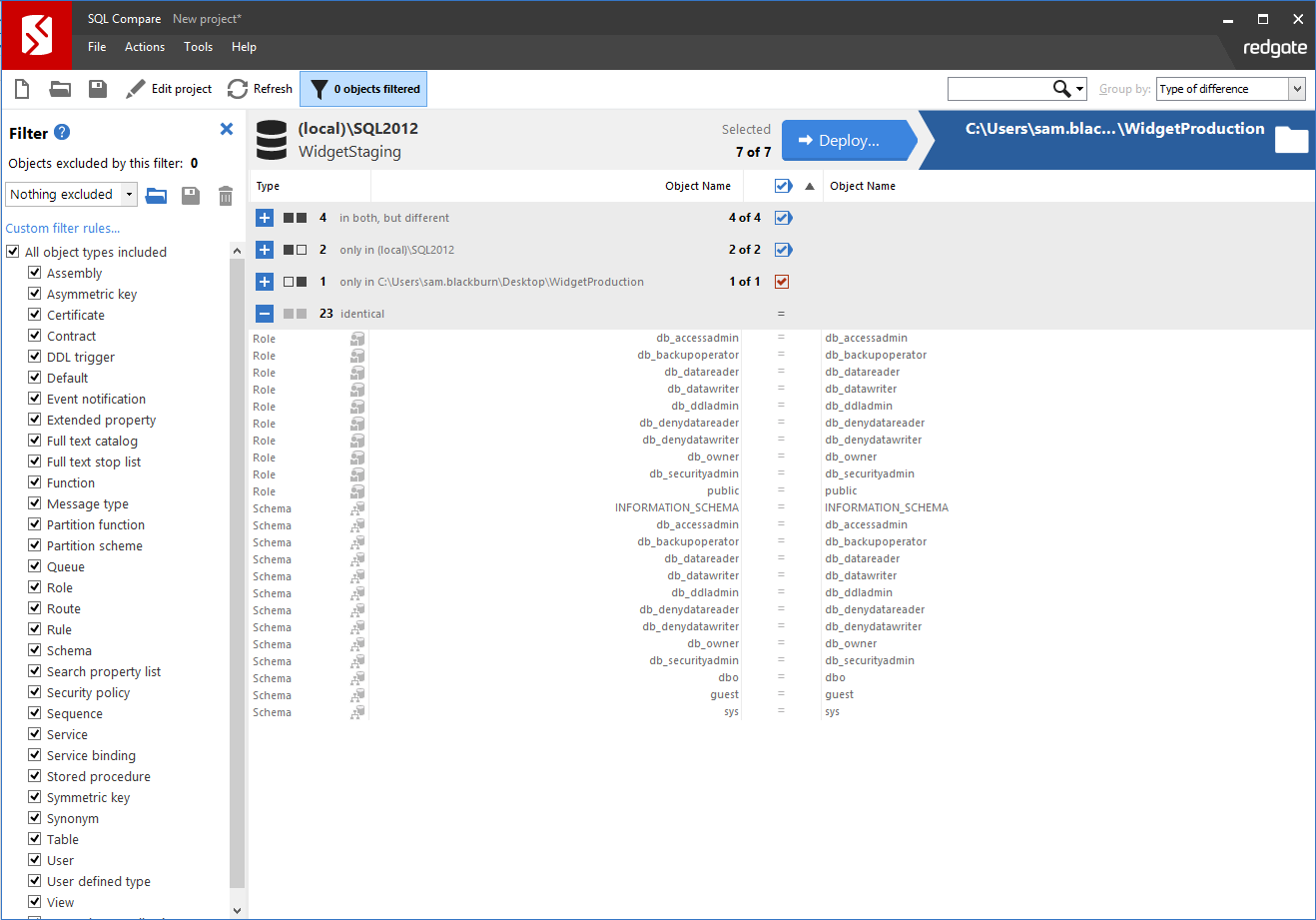Deselect the only-in-WidgetProduction group checkbox
The width and height of the screenshot is (1316, 920).
(x=782, y=281)
